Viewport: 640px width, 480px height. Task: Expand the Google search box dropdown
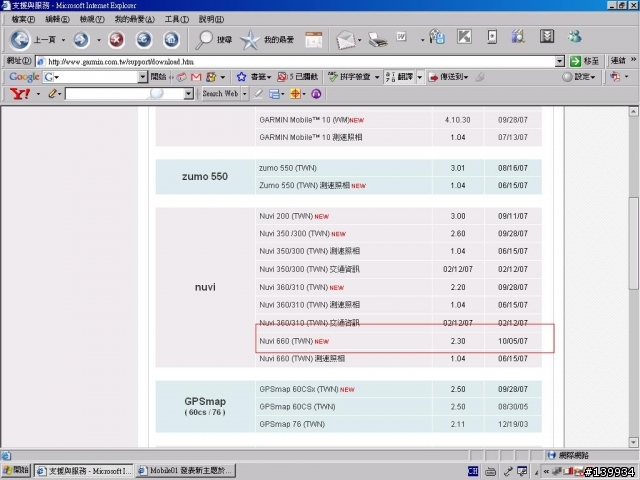point(142,77)
